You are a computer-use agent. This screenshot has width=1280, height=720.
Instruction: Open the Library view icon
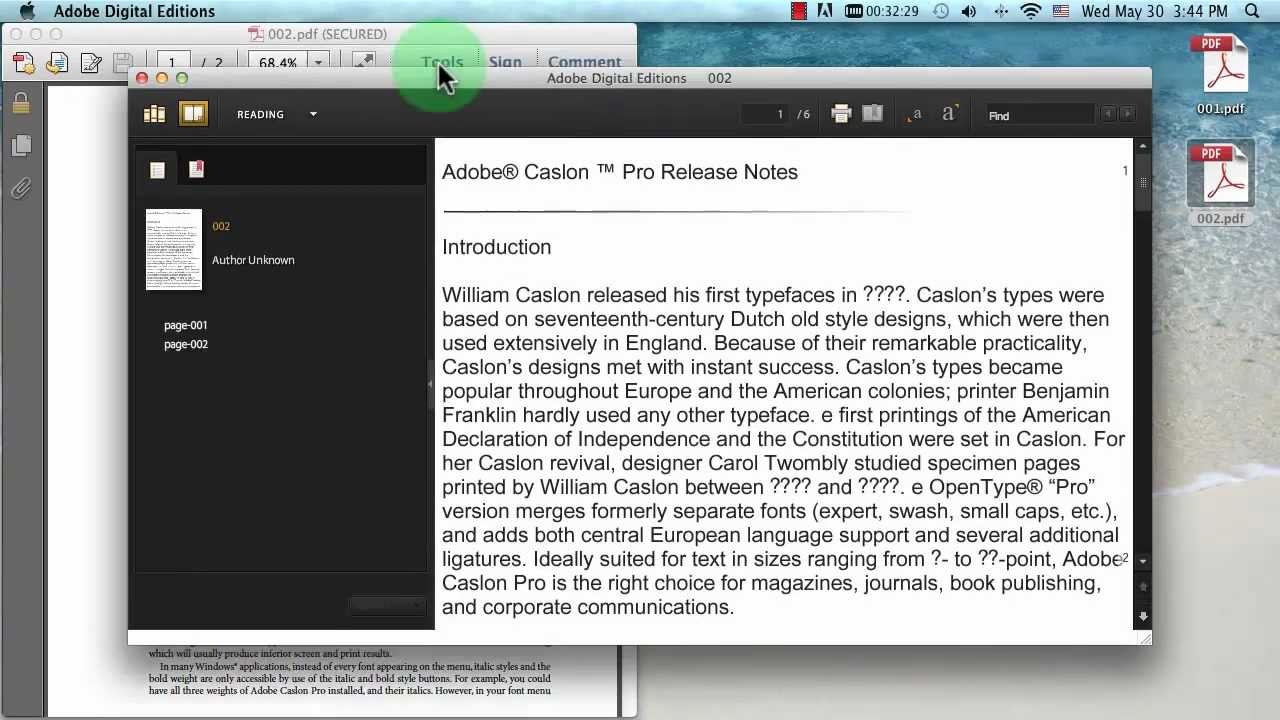pos(154,114)
